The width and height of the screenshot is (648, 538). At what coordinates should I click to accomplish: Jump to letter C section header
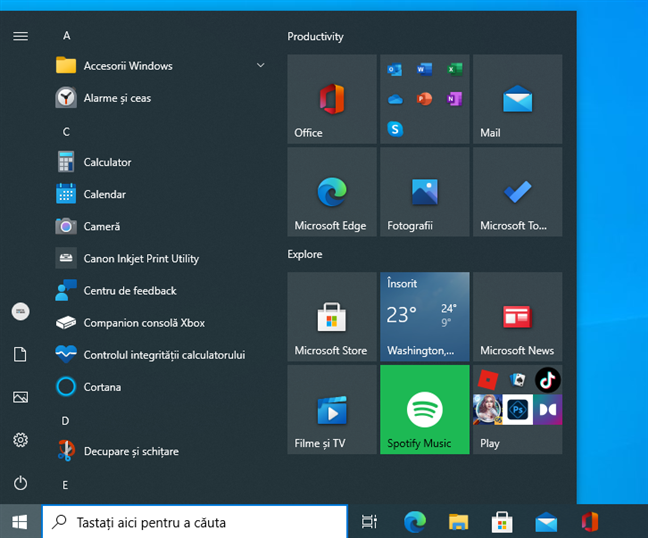[66, 132]
